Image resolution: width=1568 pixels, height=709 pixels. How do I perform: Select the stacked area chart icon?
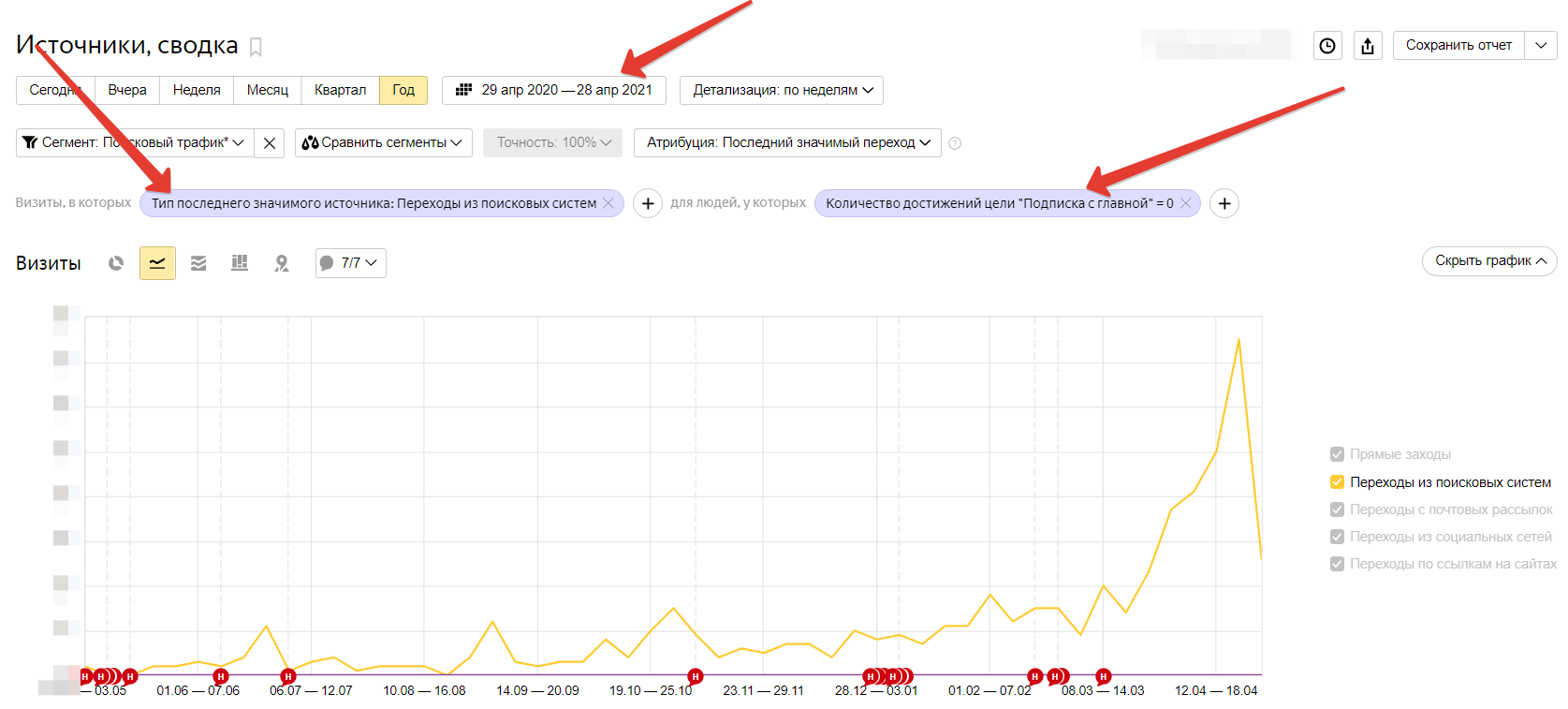(x=198, y=263)
